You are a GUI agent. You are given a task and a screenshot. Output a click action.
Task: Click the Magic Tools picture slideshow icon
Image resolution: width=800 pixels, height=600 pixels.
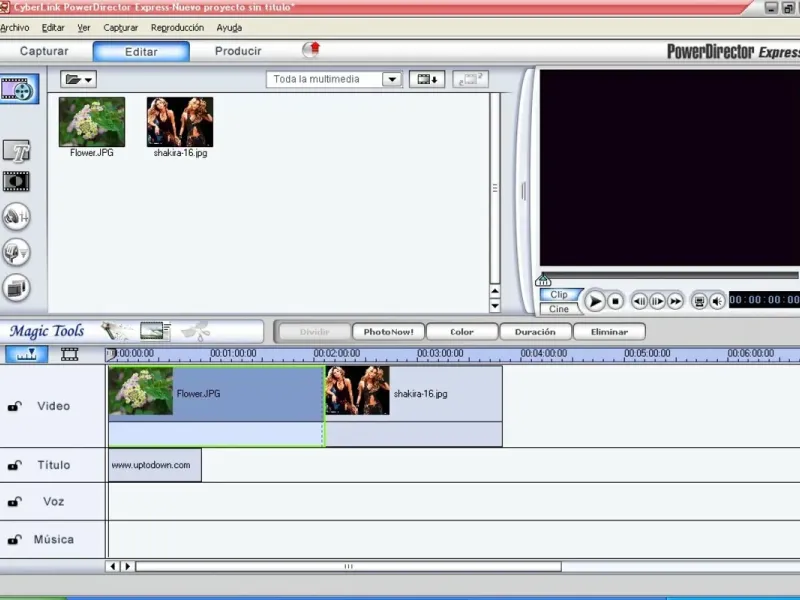(x=155, y=331)
